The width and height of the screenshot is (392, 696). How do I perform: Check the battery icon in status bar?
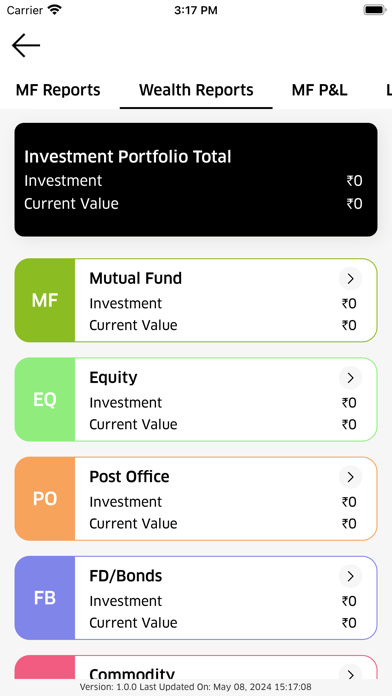point(375,10)
